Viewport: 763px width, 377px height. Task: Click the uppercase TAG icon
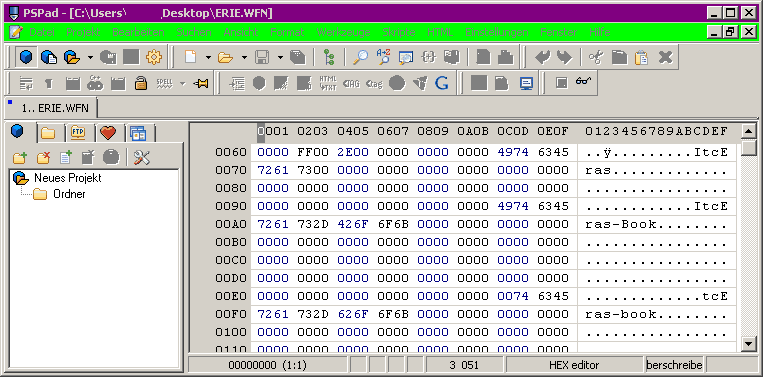pyautogui.click(x=351, y=84)
